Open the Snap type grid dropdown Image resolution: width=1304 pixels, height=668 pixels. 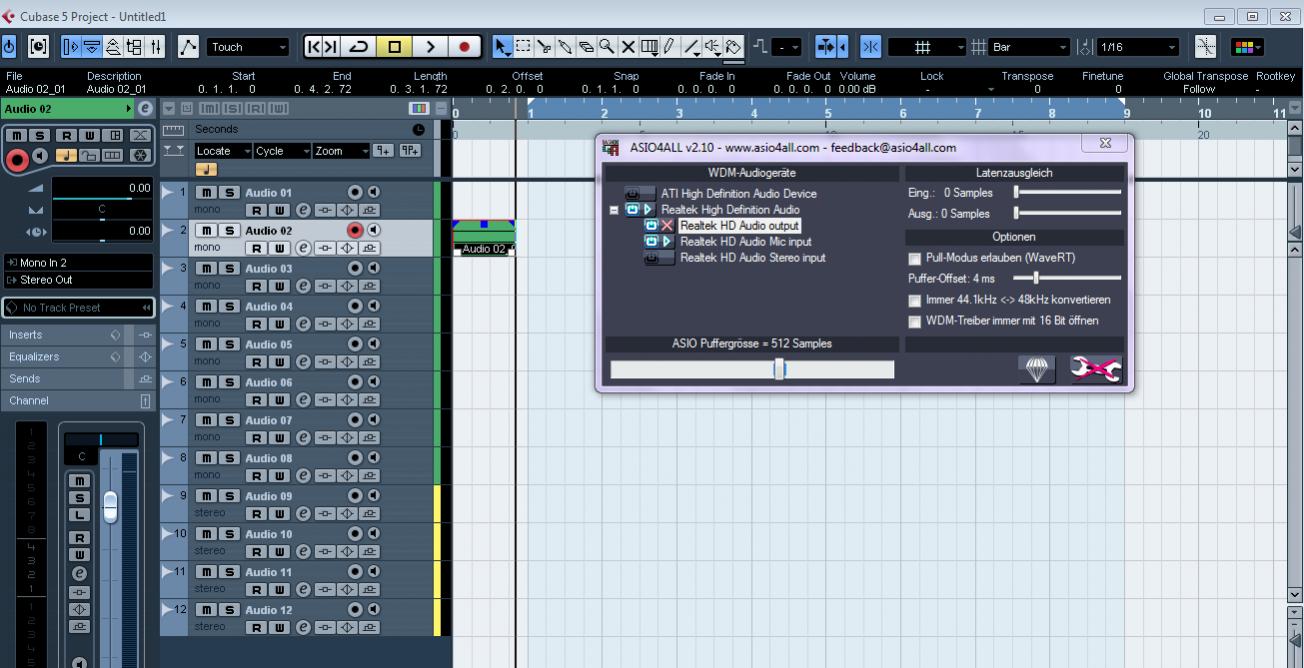(x=927, y=47)
